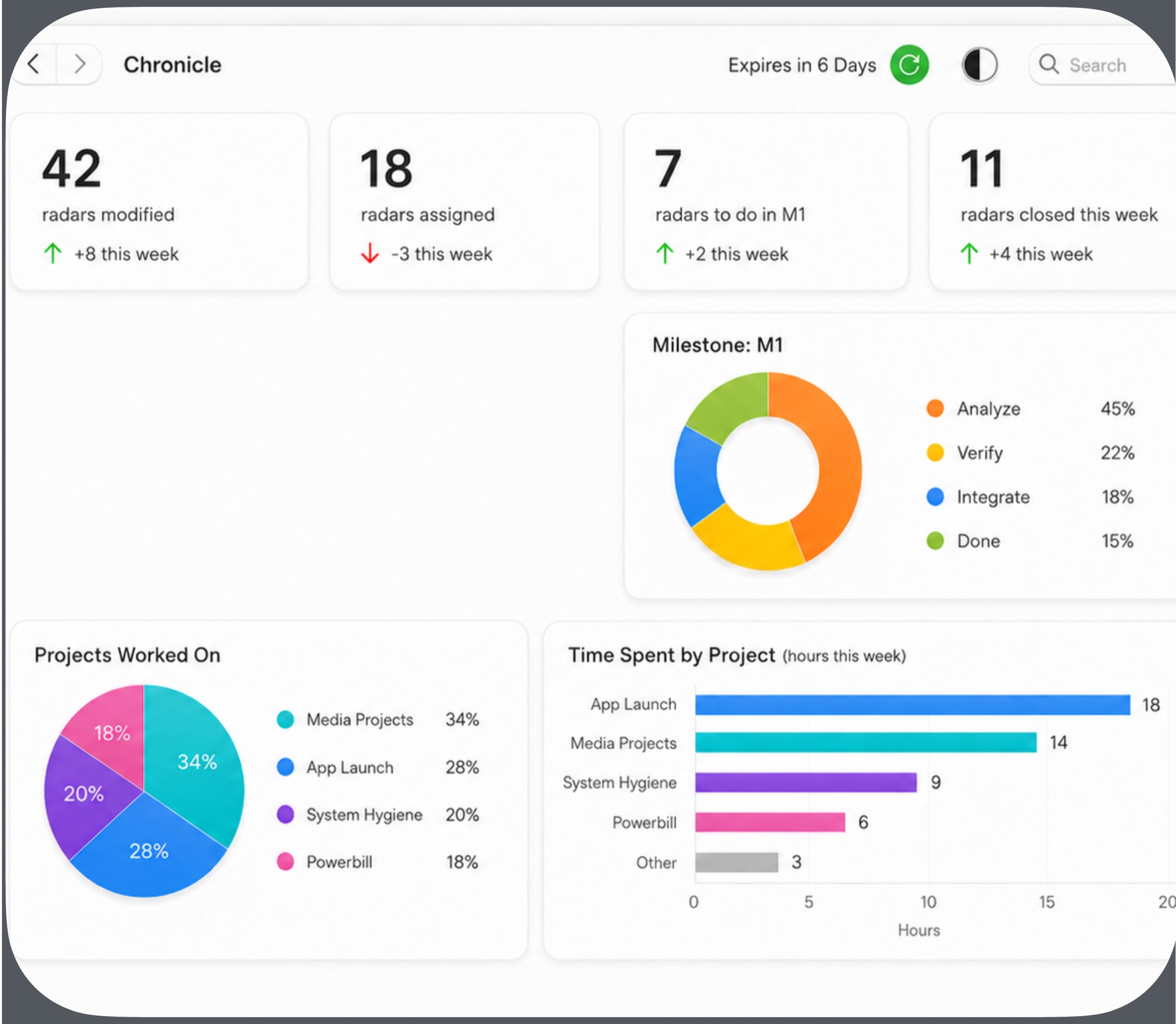Click the Integrate 18% value

tap(1118, 497)
